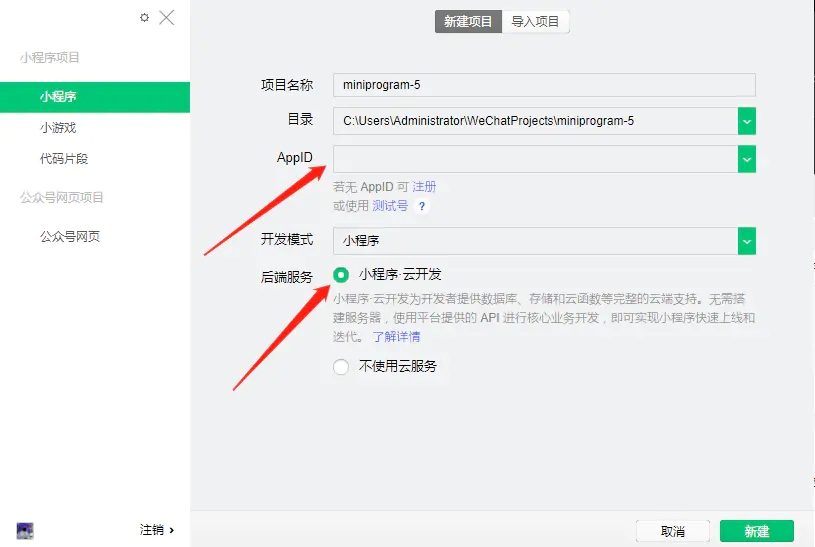Image resolution: width=815 pixels, height=547 pixels.
Task: Edit the 项目名称 field
Action: click(544, 85)
